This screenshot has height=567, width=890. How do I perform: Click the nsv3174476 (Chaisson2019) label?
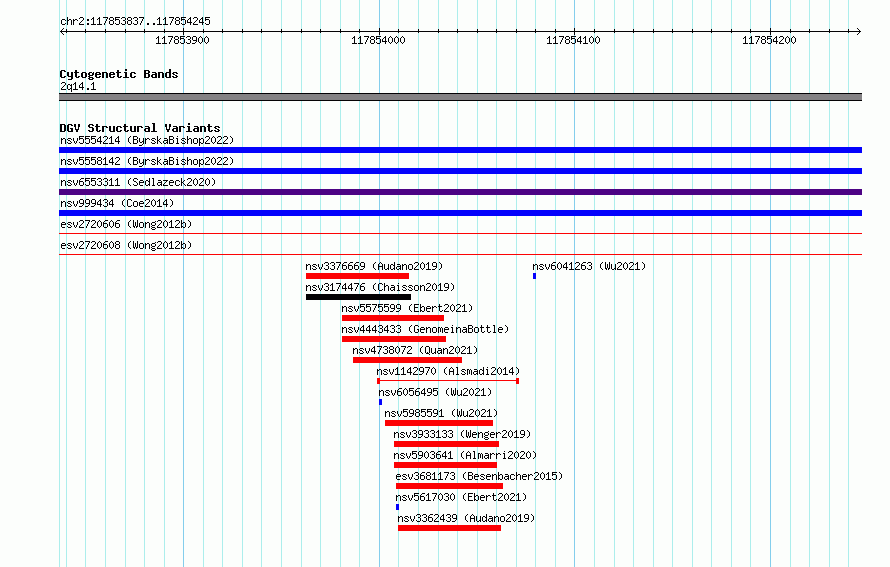pos(380,287)
